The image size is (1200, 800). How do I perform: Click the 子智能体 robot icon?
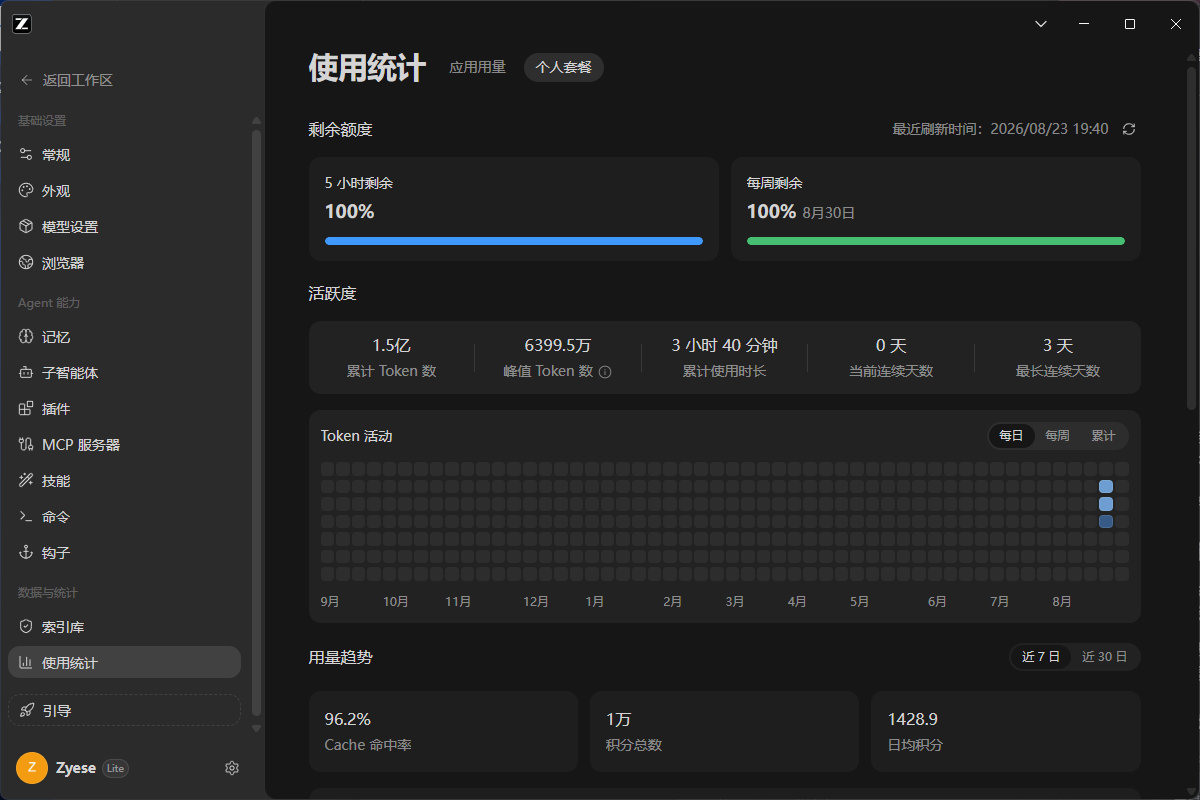click(x=26, y=373)
